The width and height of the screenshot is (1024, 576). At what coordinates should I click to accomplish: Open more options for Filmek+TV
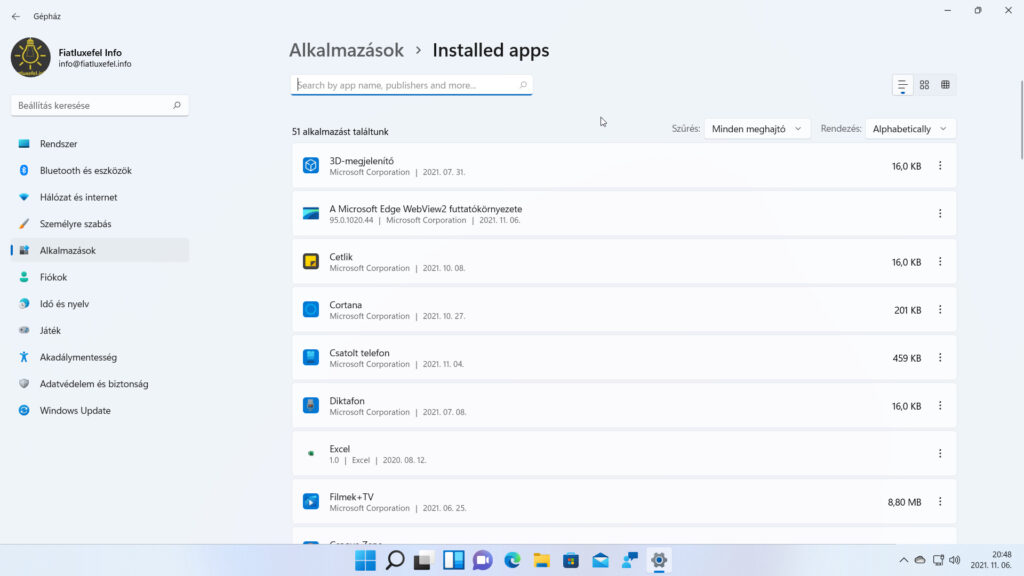pos(940,502)
